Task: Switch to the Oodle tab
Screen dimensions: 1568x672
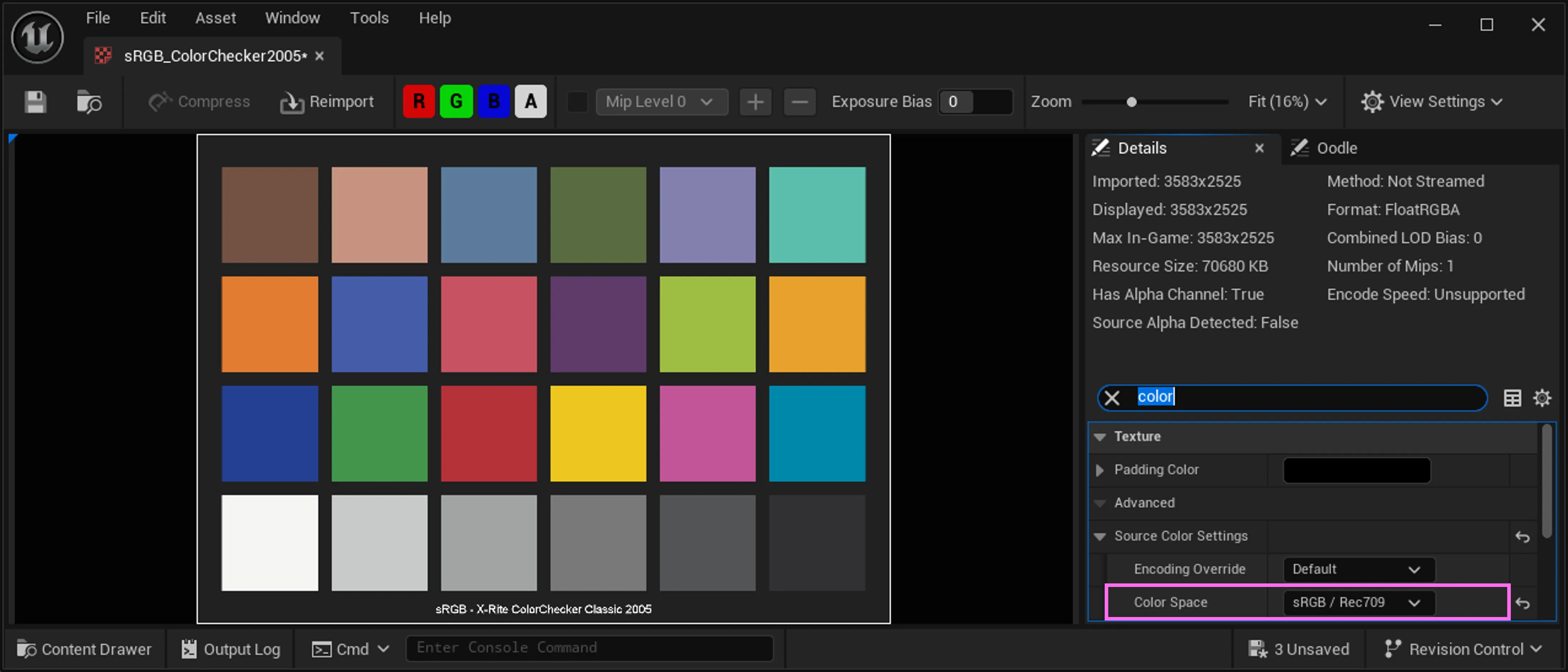Action: (1337, 148)
